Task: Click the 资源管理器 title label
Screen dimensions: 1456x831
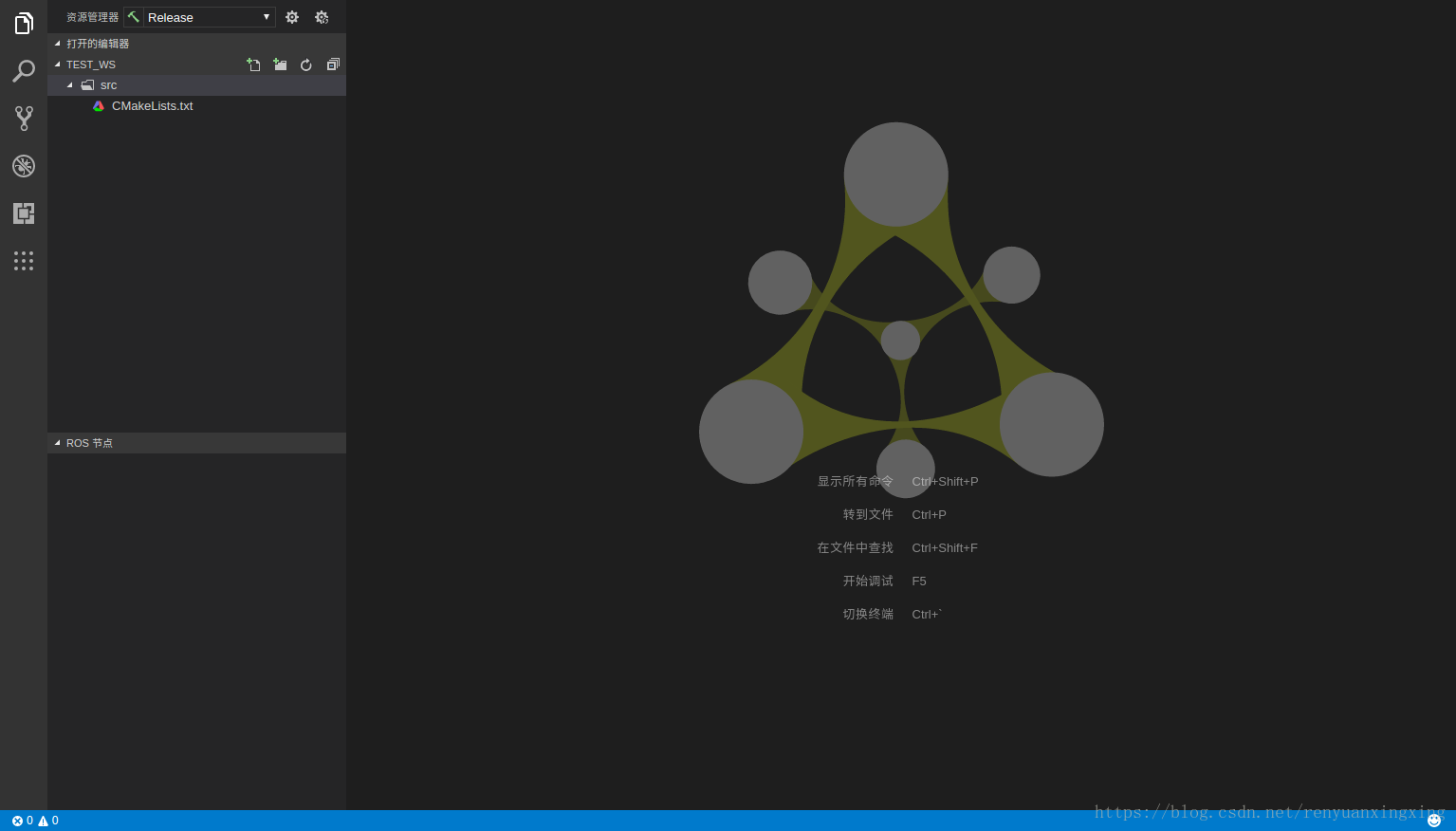Action: (92, 17)
